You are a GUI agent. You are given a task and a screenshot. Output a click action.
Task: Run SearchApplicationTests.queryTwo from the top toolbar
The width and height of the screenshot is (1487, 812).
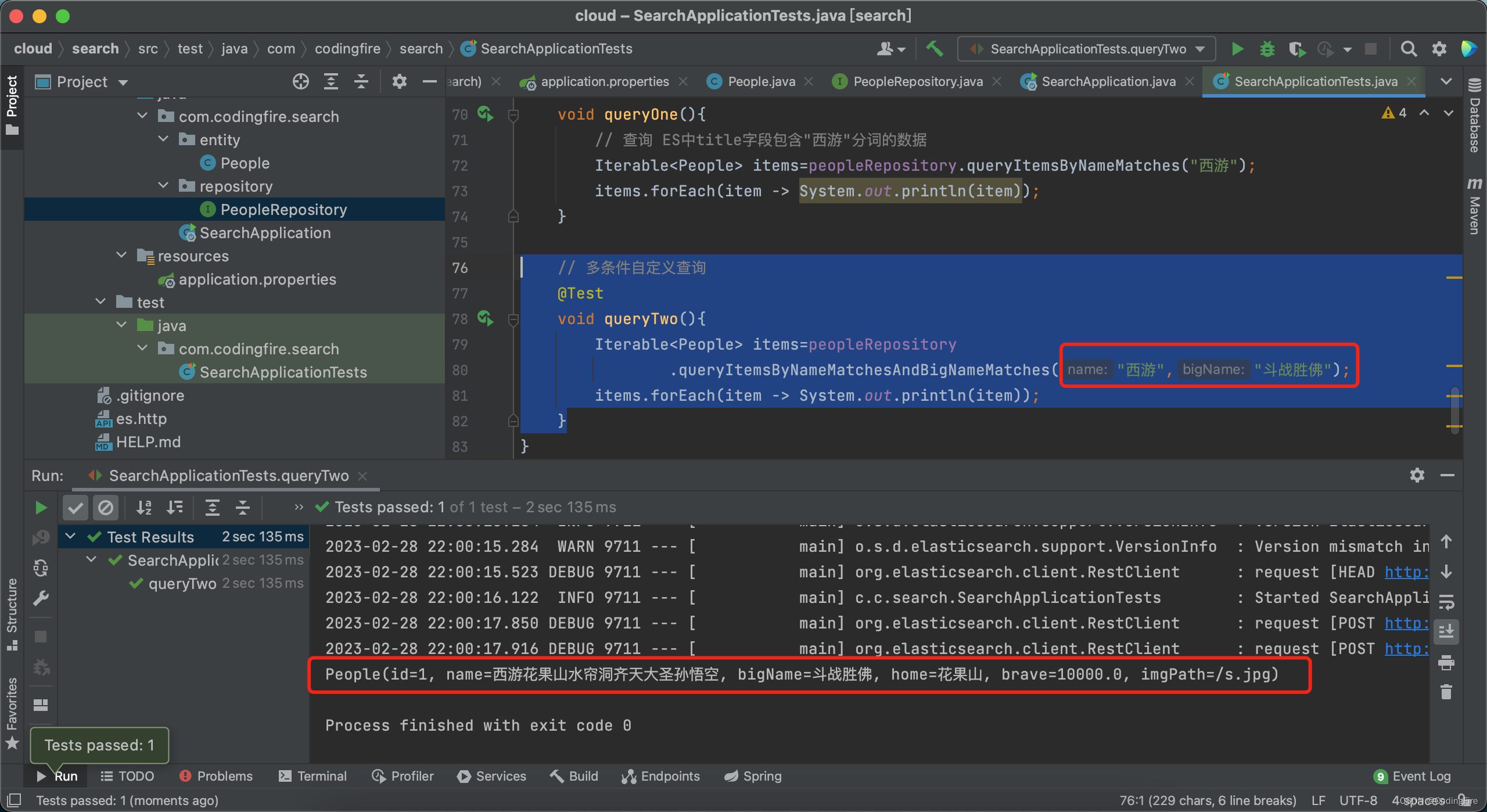click(x=1237, y=49)
